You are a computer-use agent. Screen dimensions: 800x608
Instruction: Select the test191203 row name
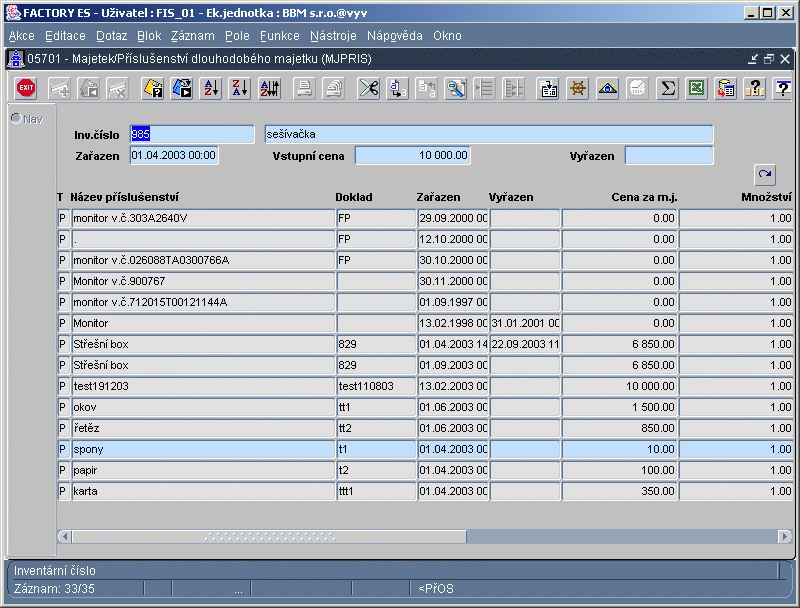(203, 386)
